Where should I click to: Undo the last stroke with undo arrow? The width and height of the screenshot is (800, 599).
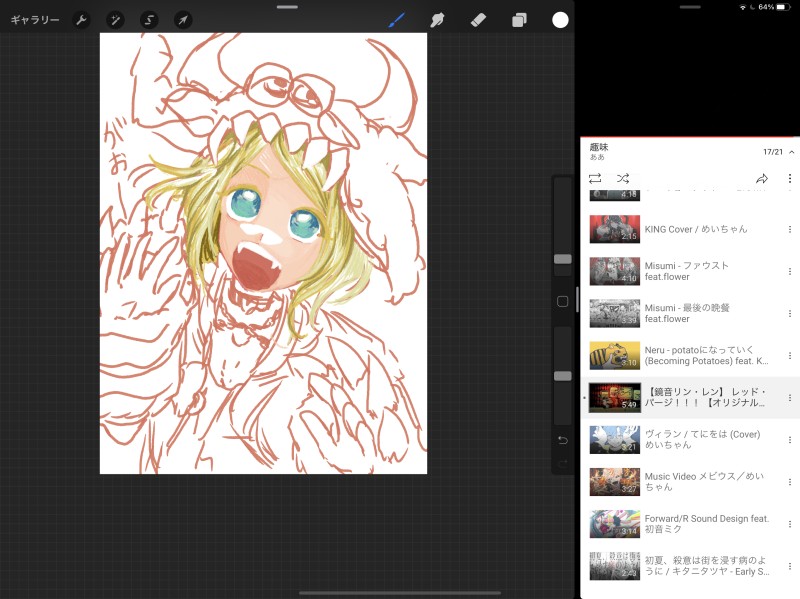[x=563, y=440]
